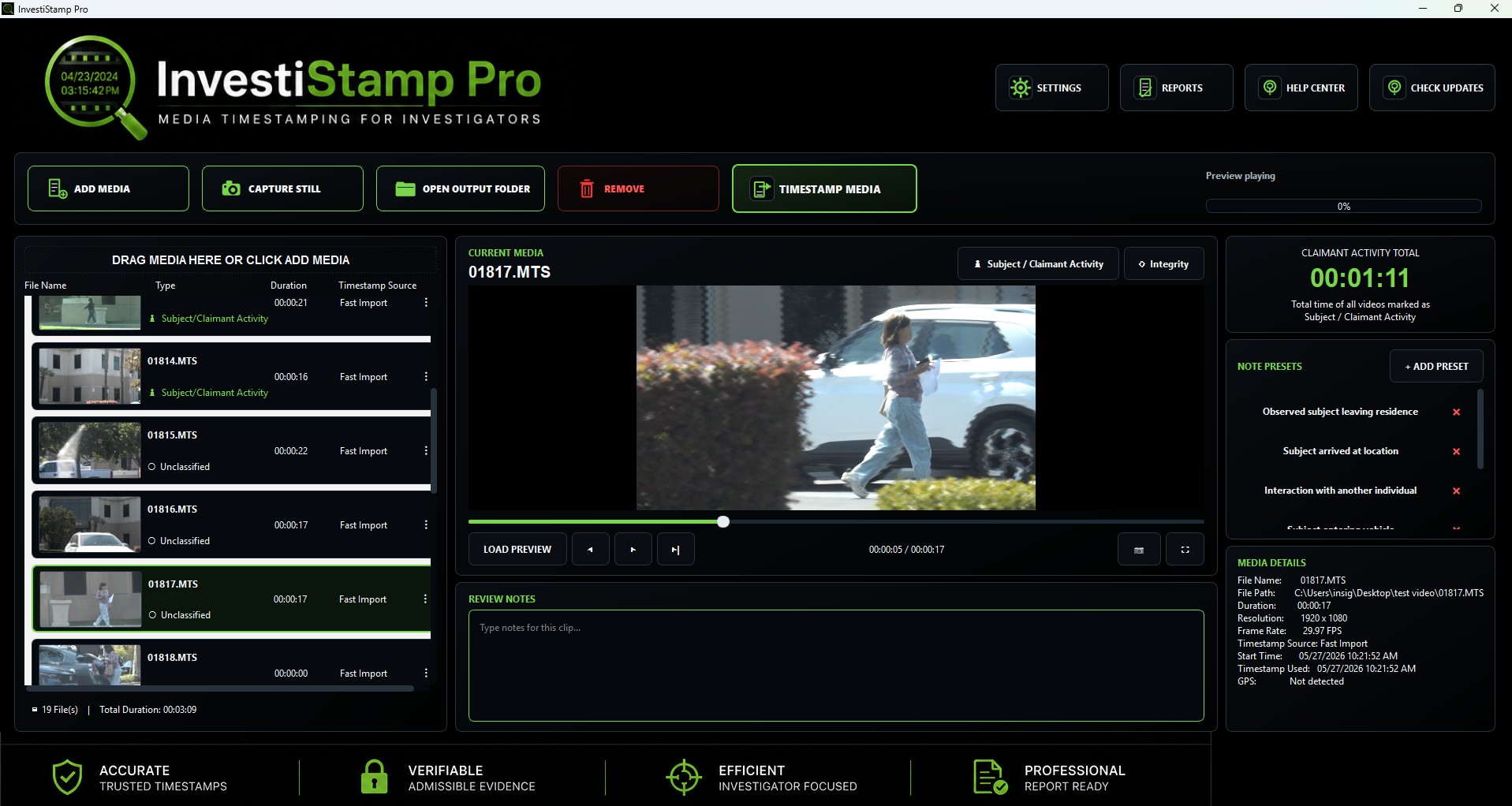Click the File Path value in Media Details

[x=1389, y=593]
